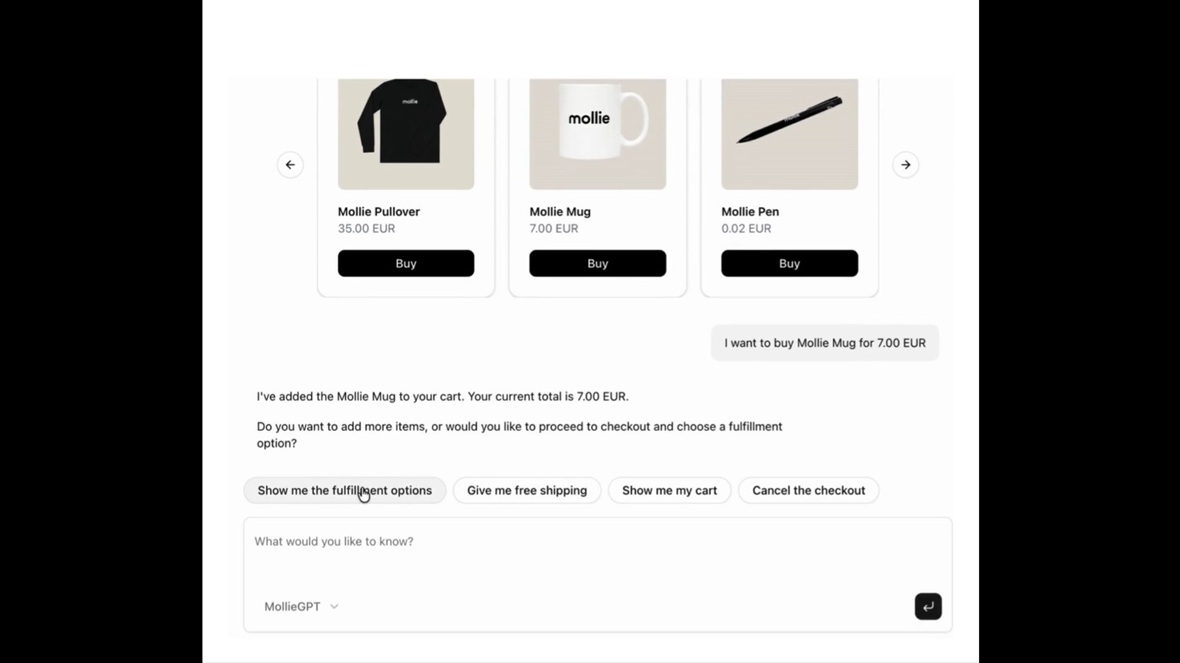Click the Mollie Pen product title
Screen dimensions: 1180x663
pyautogui.click(x=750, y=212)
